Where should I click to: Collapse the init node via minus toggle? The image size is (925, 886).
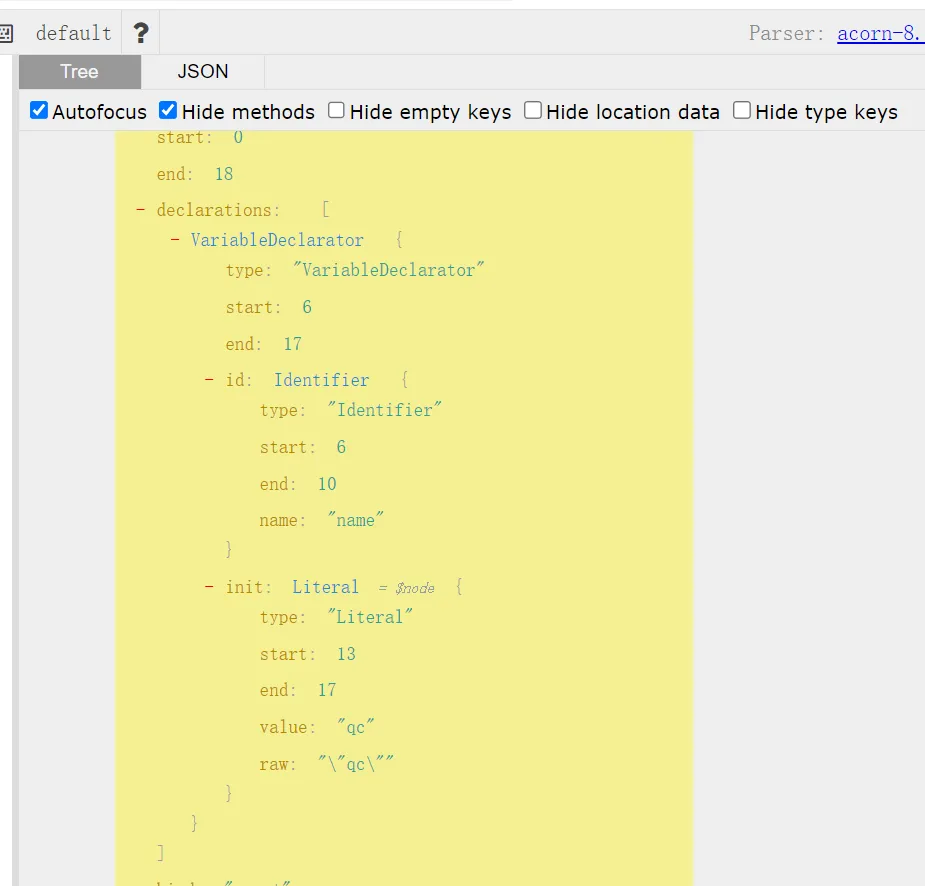click(x=209, y=587)
